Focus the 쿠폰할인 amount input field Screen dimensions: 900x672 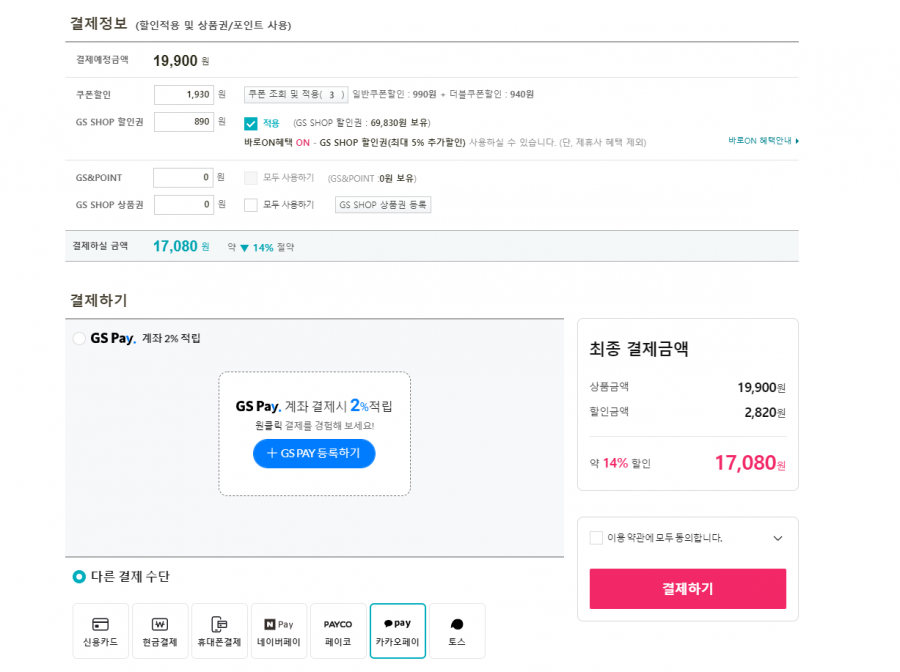click(x=184, y=95)
